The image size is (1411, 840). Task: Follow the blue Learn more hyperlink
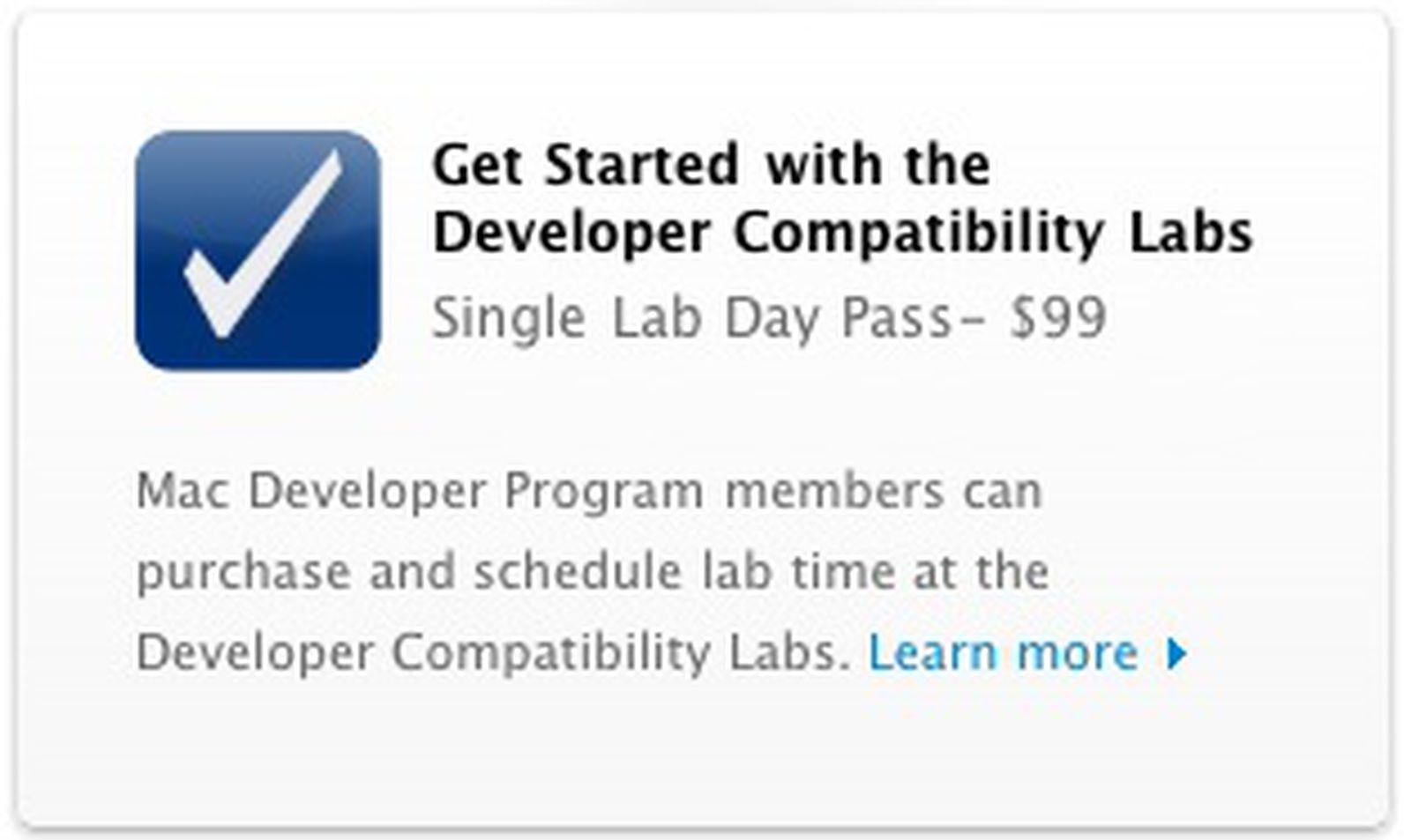1002,652
